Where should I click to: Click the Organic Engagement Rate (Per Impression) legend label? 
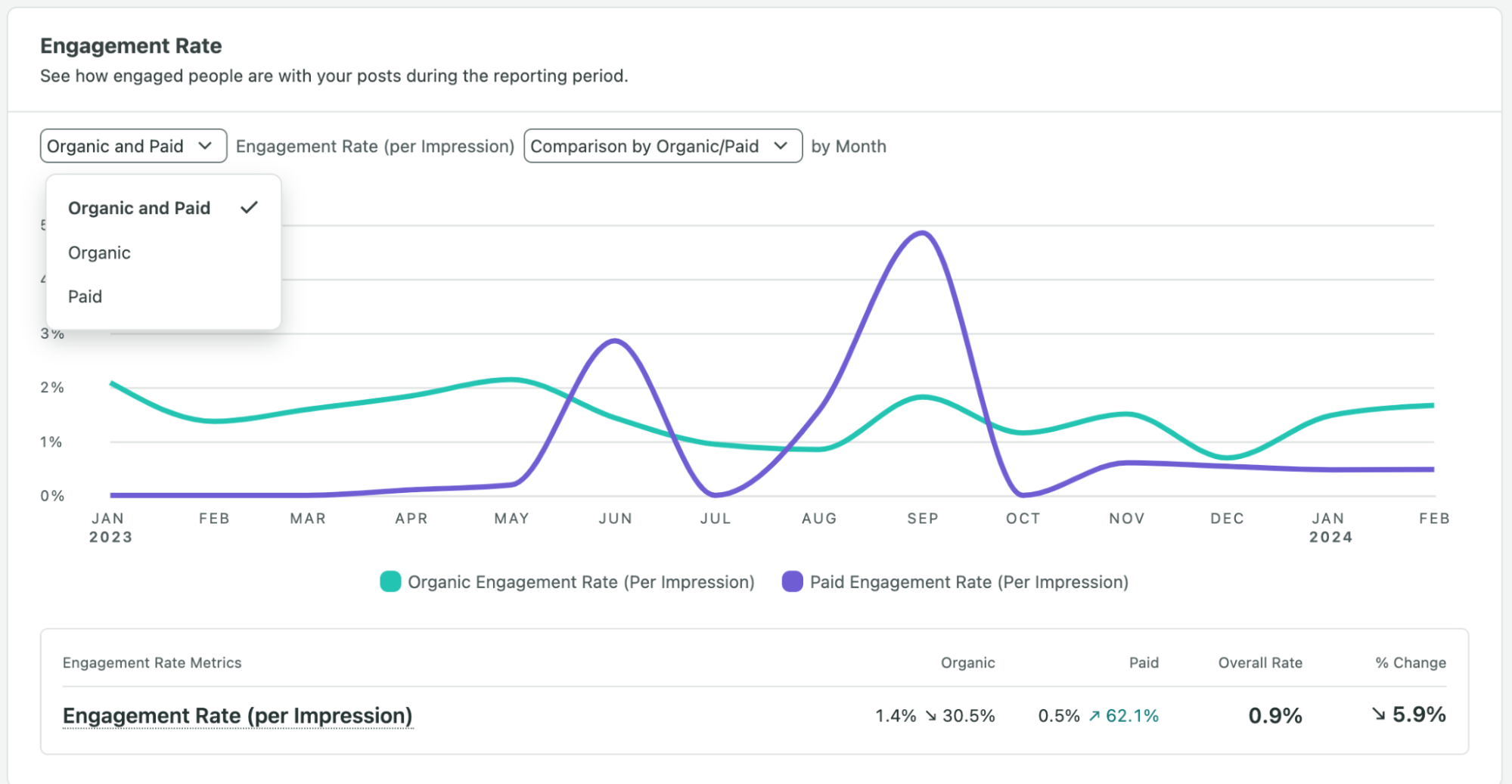pyautogui.click(x=581, y=582)
